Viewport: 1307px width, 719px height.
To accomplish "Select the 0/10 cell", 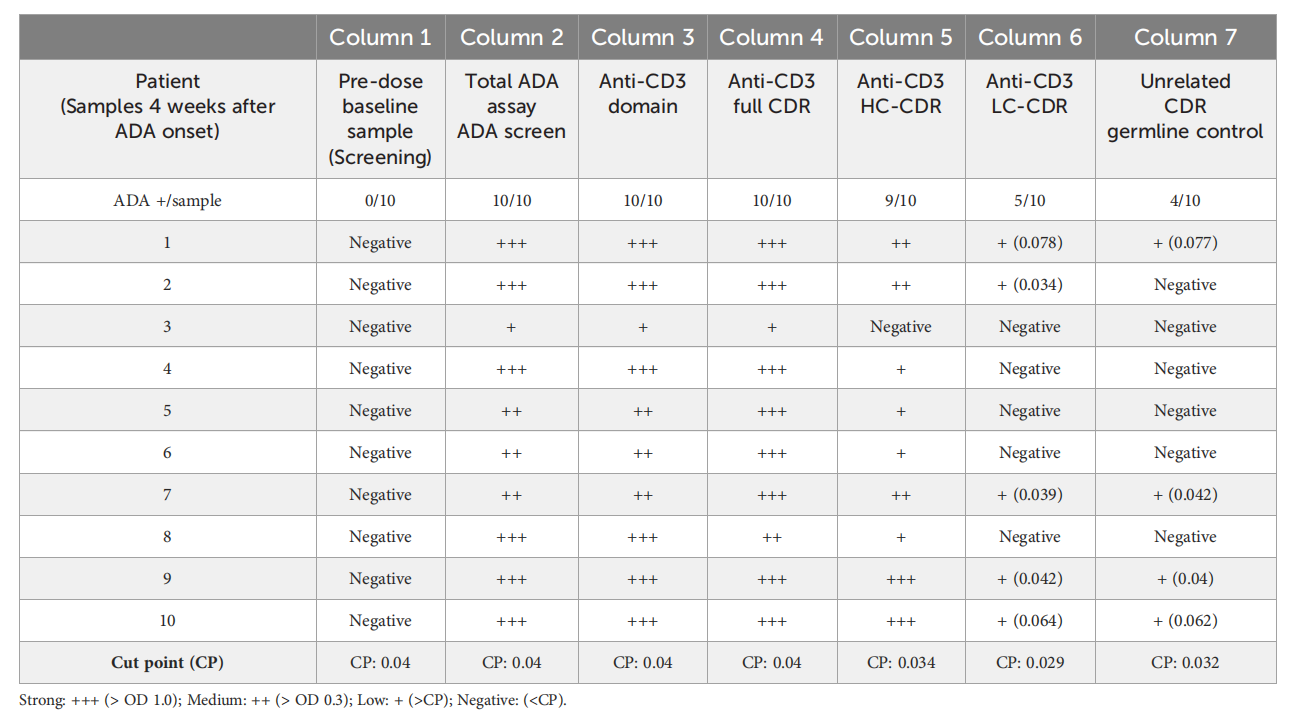I will point(380,200).
